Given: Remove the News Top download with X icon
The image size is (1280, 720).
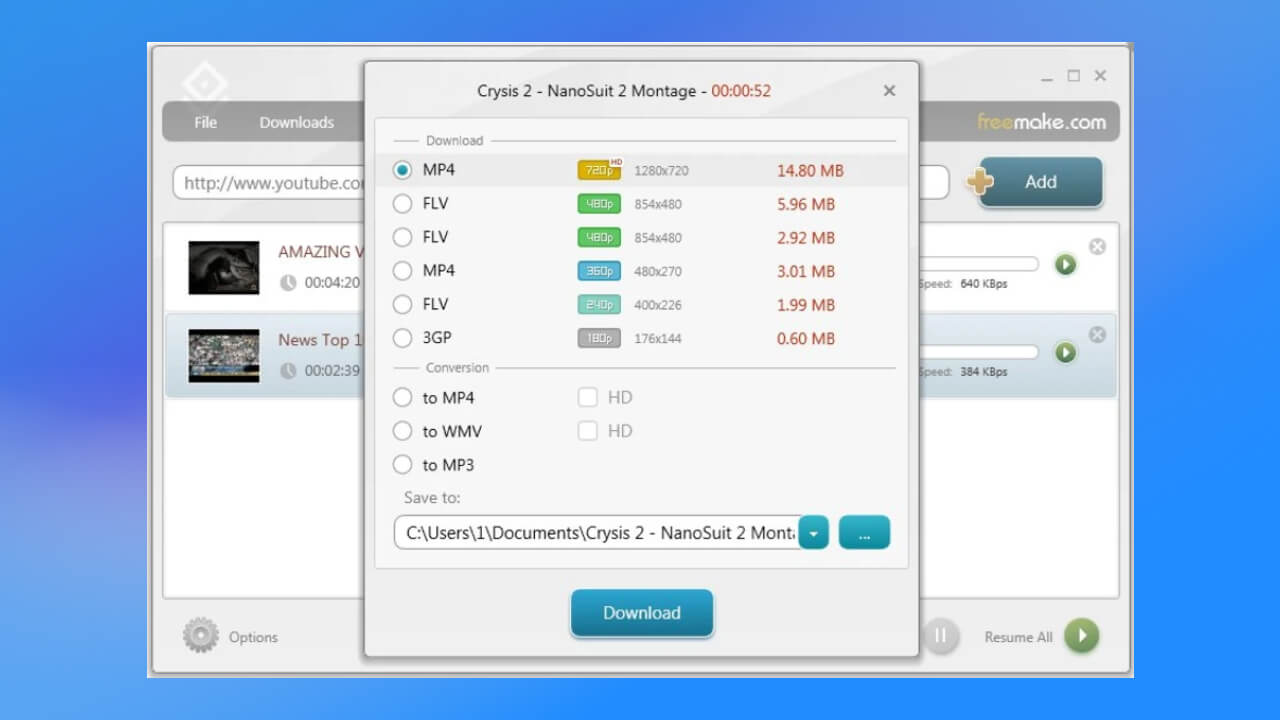Looking at the screenshot, I should click(x=1097, y=334).
